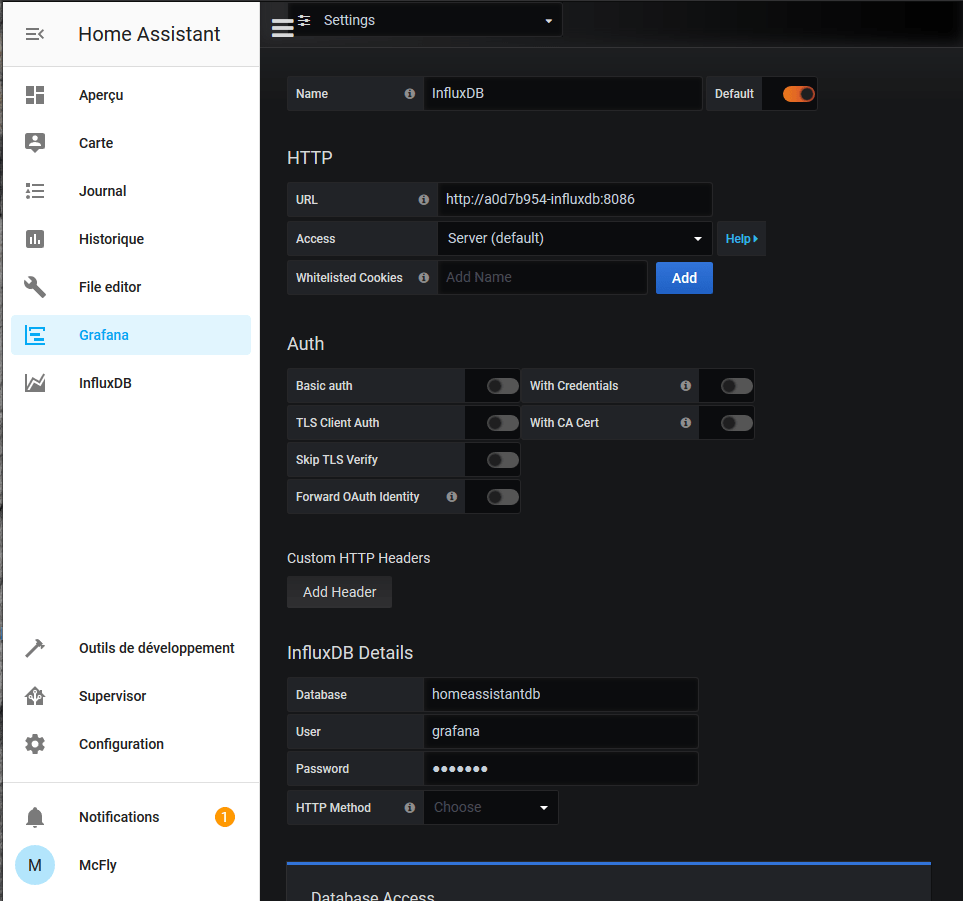Open the McFly user profile avatar

(x=35, y=865)
